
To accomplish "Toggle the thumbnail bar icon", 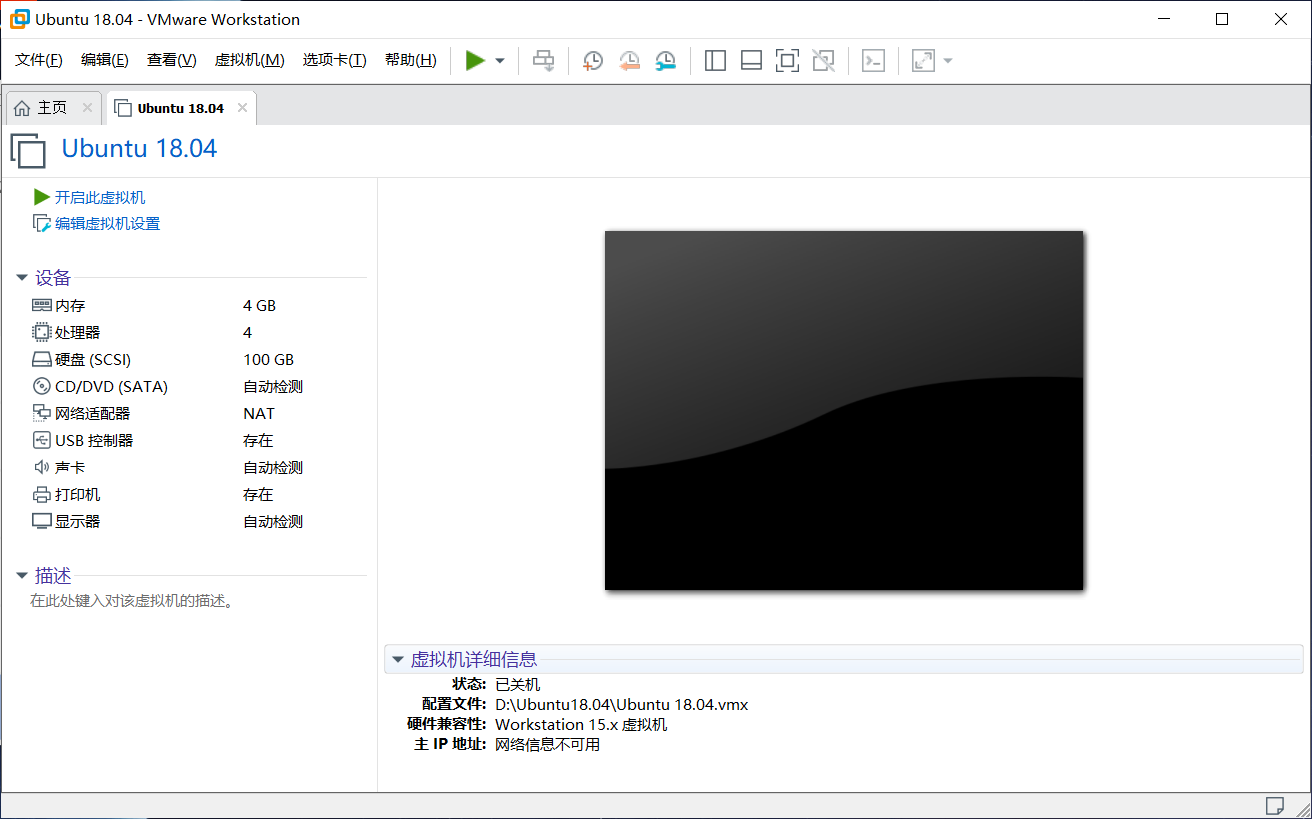I will pyautogui.click(x=751, y=61).
